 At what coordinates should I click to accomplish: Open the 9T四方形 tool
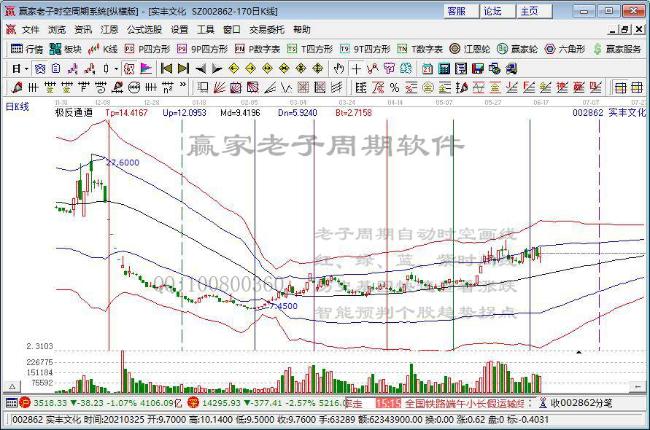(x=365, y=49)
